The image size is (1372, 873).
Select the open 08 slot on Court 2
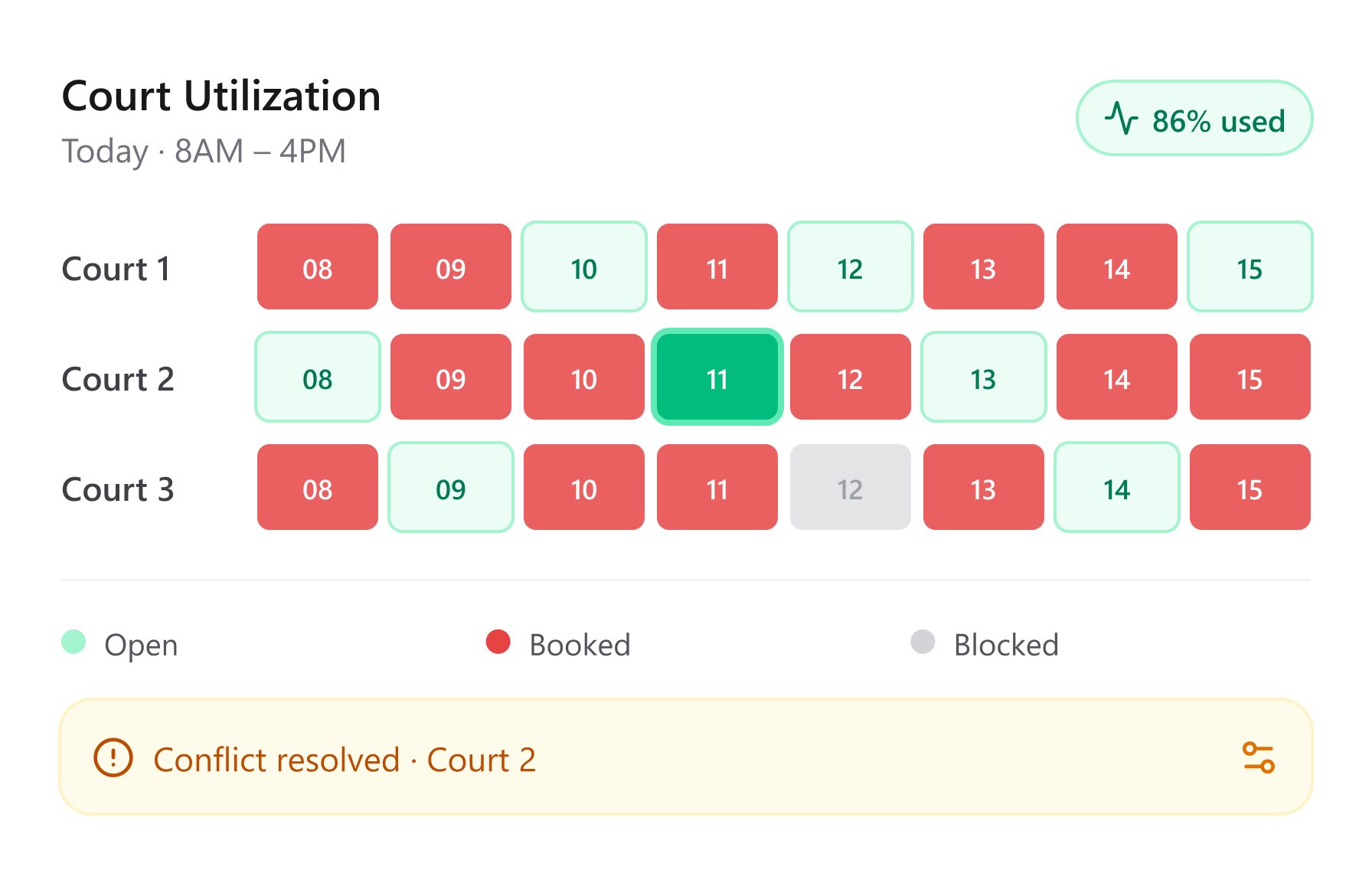coord(318,377)
